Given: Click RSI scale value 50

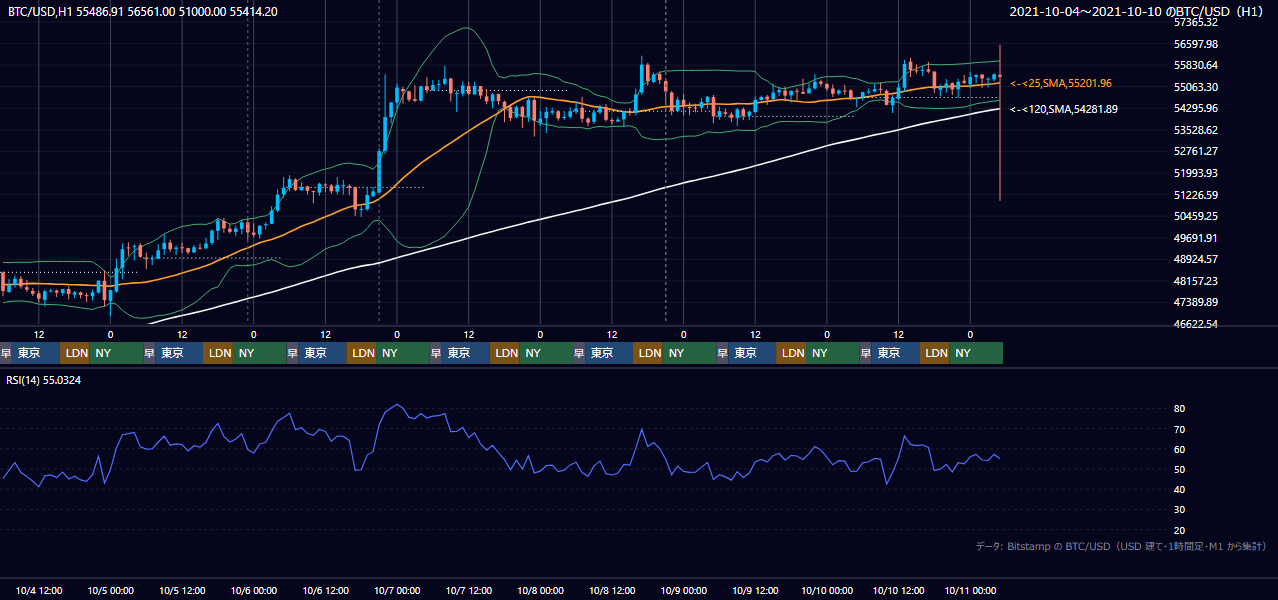Looking at the screenshot, I should [x=1179, y=469].
